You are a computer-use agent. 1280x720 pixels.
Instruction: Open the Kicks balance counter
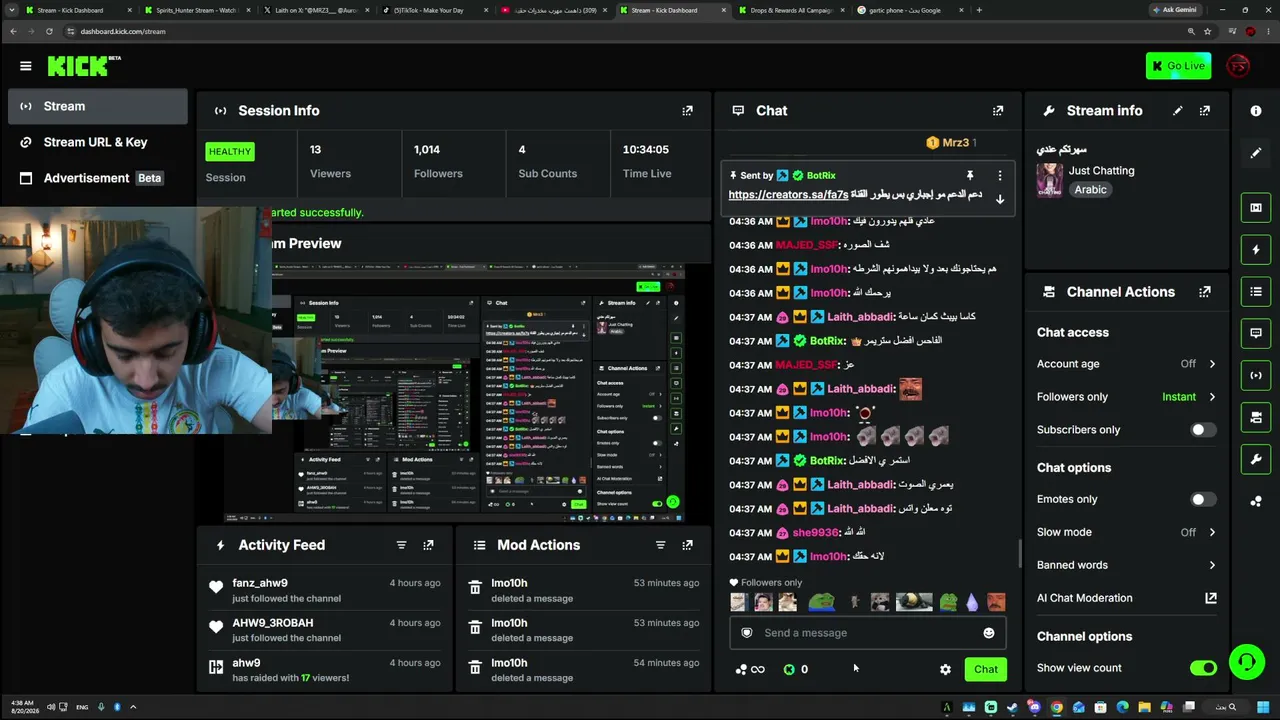(x=796, y=670)
